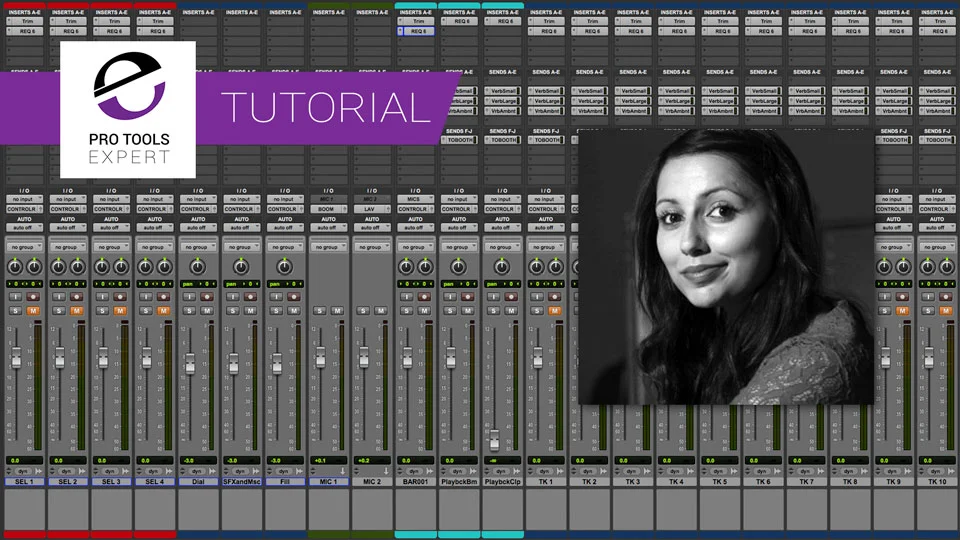Record-enable the Dial track
Viewport: 960px width, 540px height.
[x=207, y=297]
